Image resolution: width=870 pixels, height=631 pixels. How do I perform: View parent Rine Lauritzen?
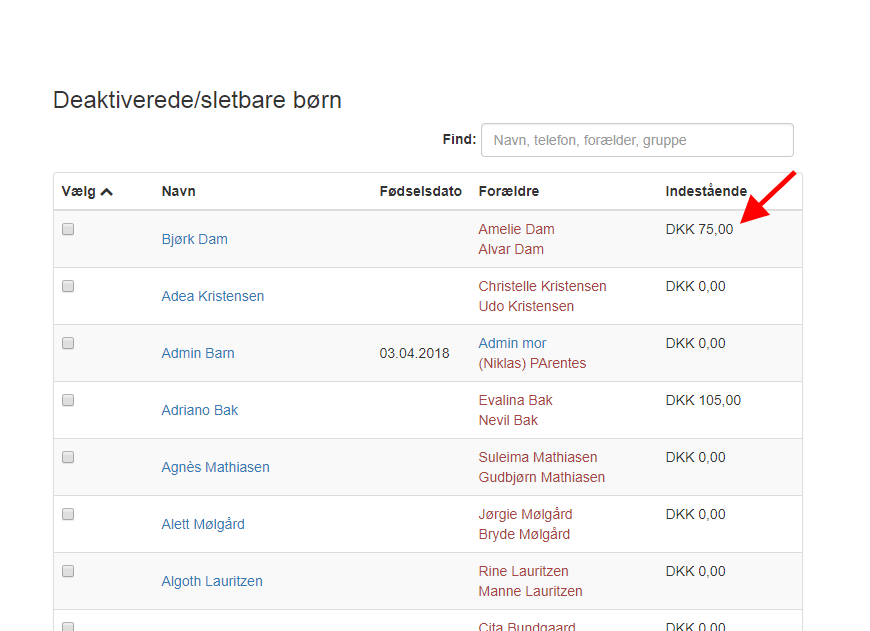[523, 571]
